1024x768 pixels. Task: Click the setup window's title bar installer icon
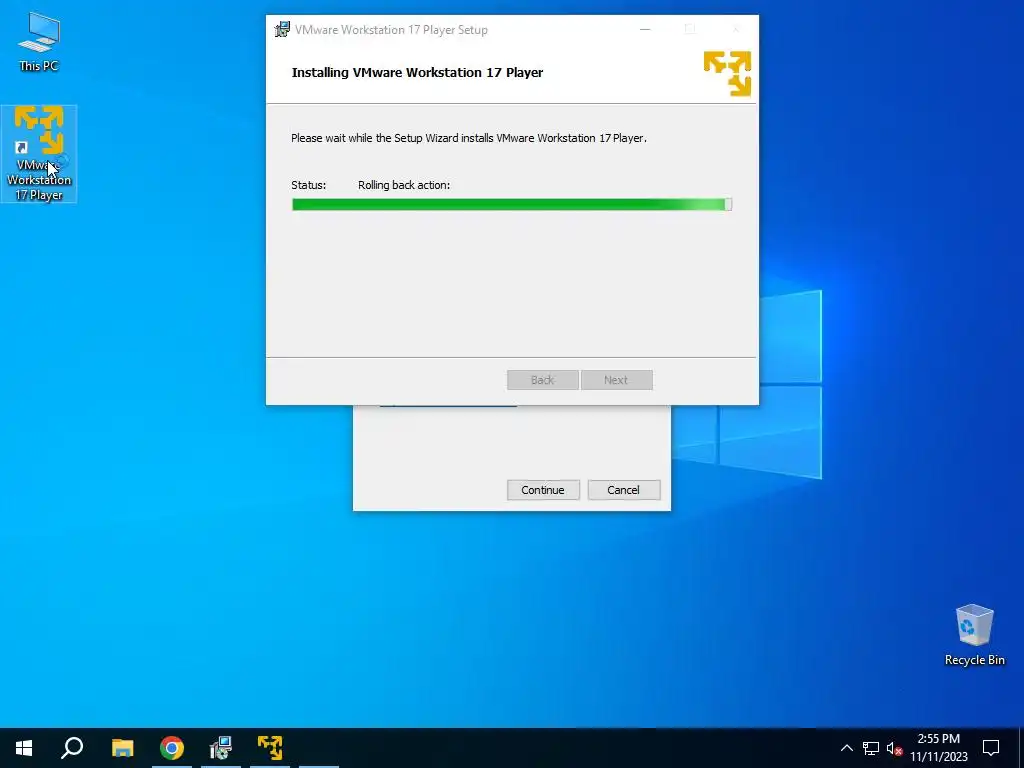point(282,29)
